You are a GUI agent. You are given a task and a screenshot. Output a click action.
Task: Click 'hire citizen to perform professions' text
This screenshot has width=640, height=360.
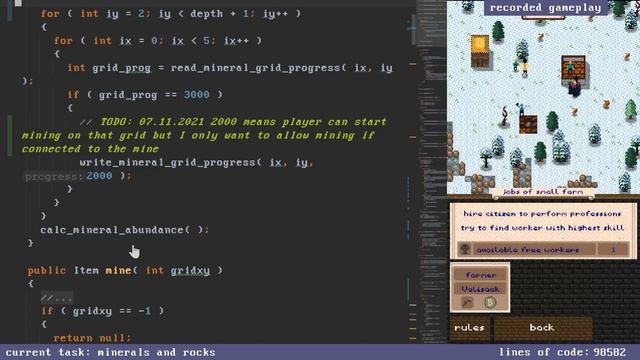click(x=542, y=213)
